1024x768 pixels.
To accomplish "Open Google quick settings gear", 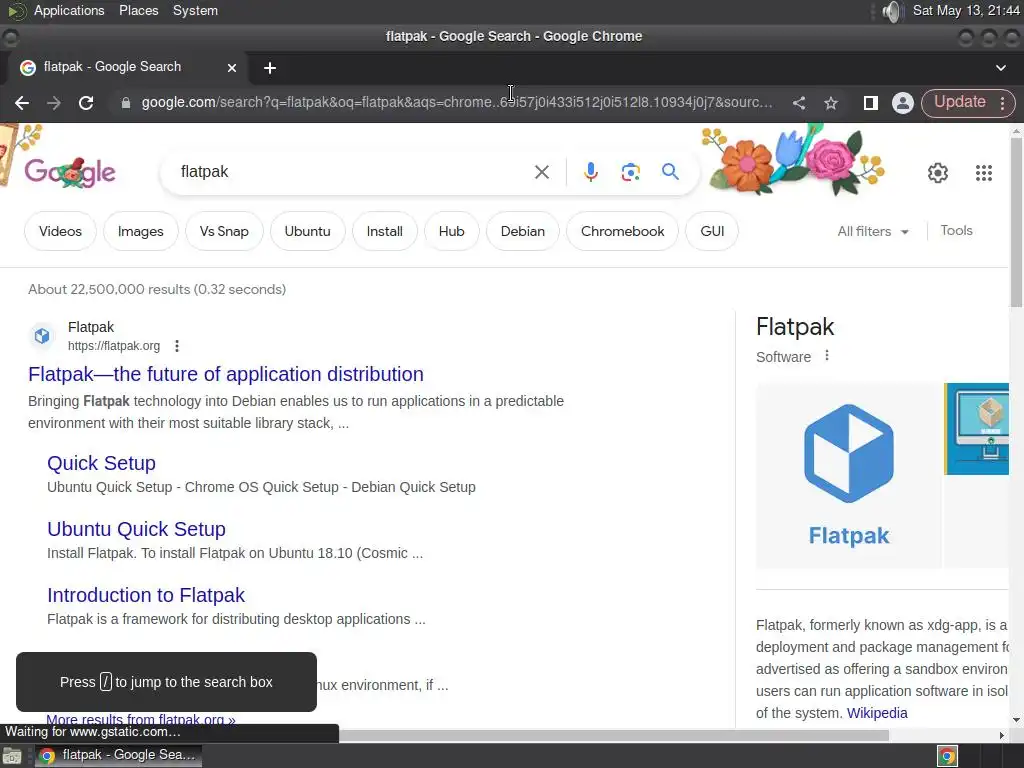I will 938,172.
